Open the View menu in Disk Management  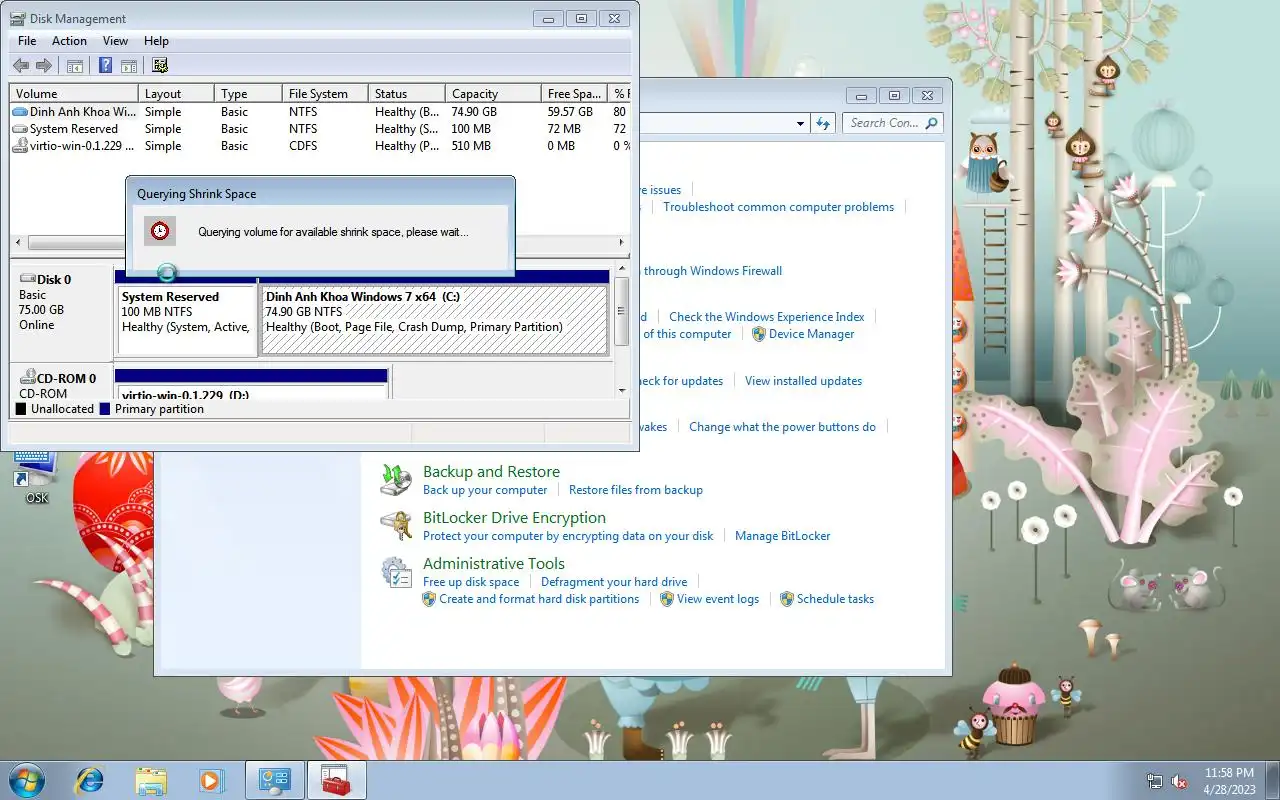[115, 41]
